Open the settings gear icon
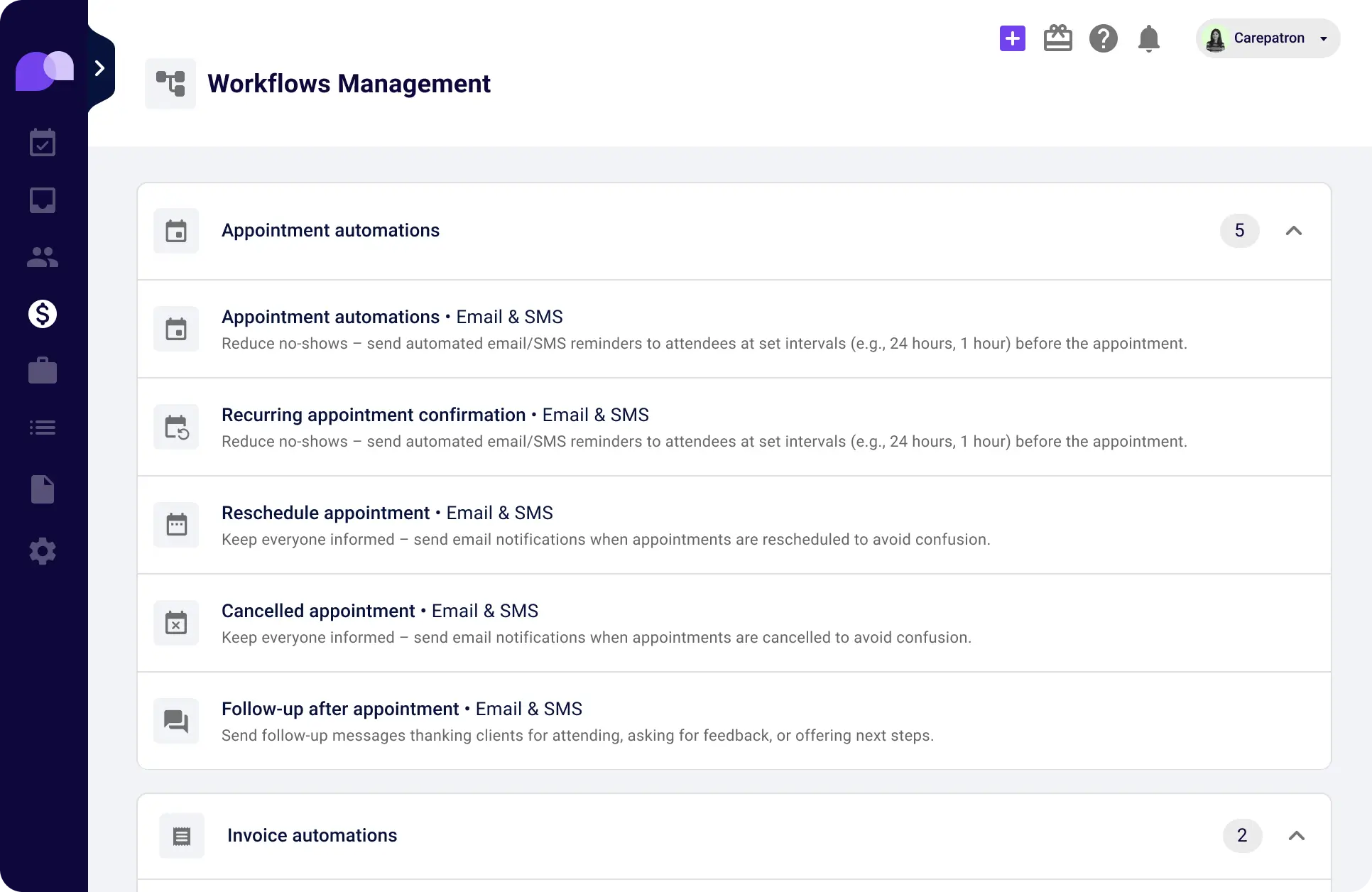1372x892 pixels. (43, 551)
